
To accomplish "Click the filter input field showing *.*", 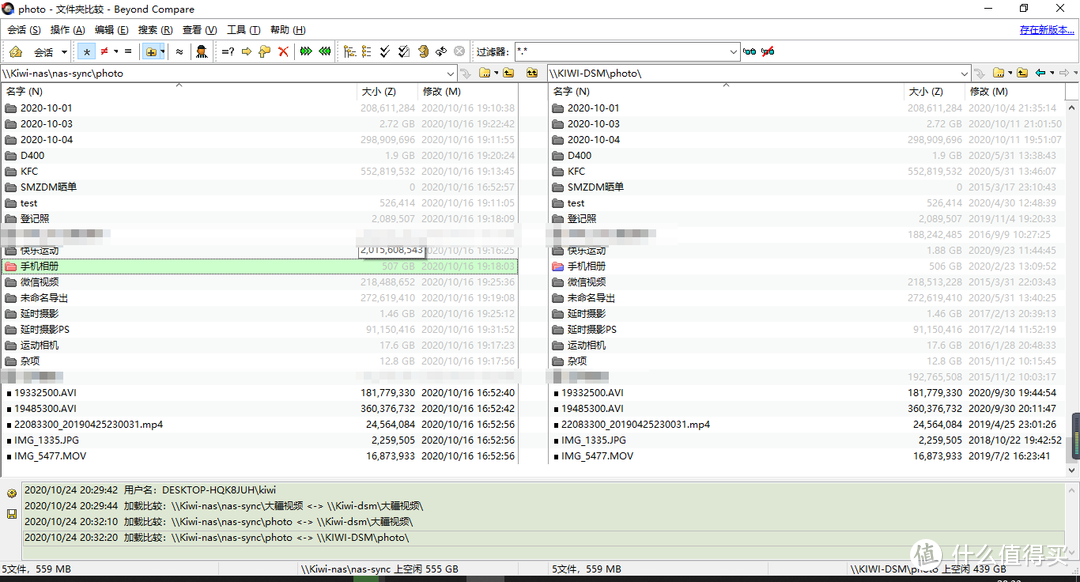I will point(621,52).
